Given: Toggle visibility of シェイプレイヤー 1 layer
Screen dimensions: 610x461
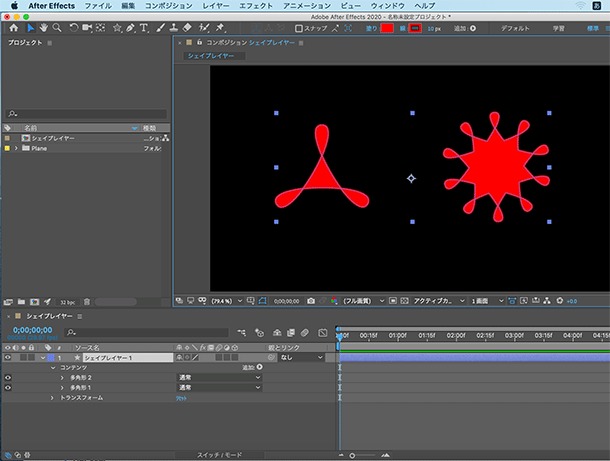Looking at the screenshot, I should click(8, 357).
